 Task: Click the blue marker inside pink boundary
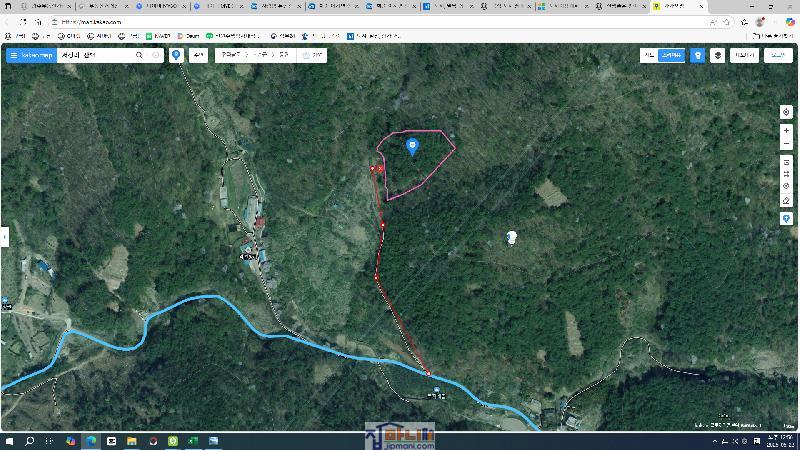click(412, 147)
